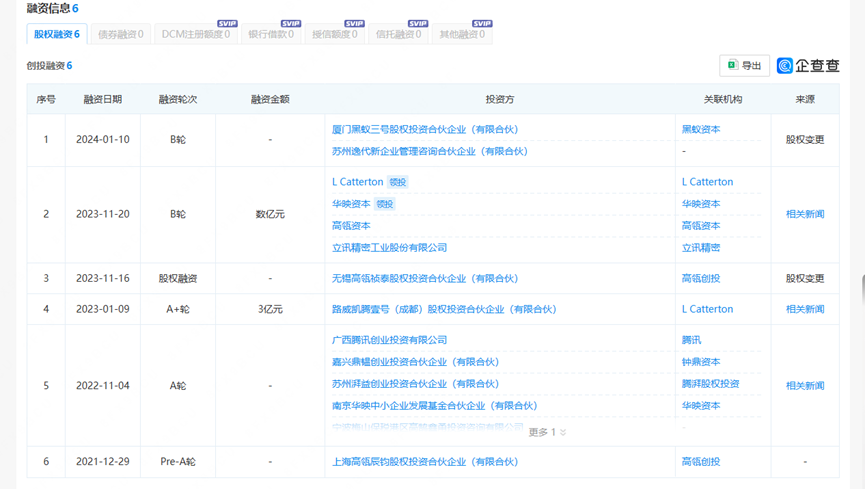Open related institution 钟鼎资本

tap(701, 362)
